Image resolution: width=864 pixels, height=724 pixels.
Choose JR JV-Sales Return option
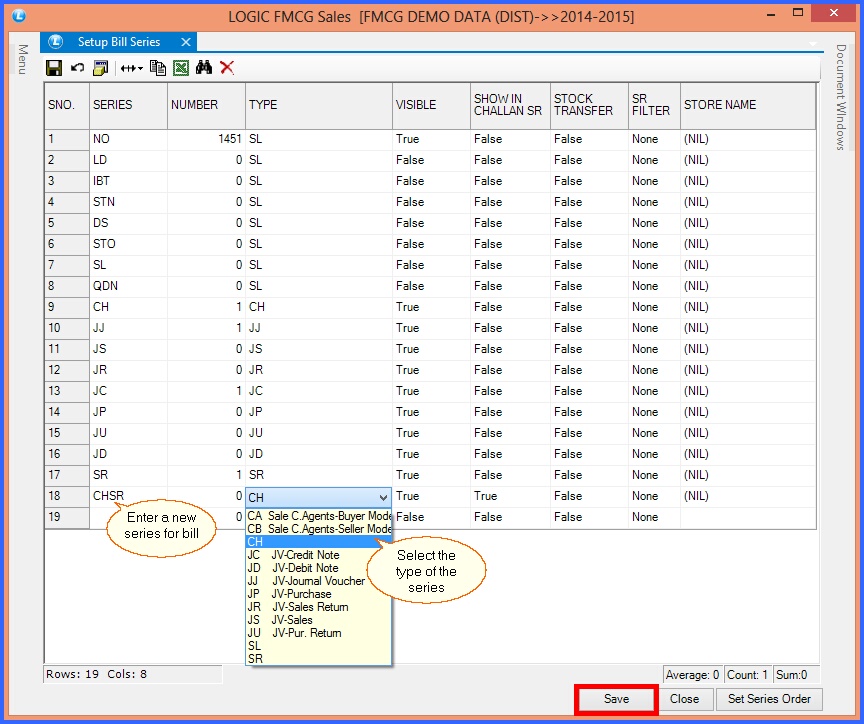[x=318, y=607]
